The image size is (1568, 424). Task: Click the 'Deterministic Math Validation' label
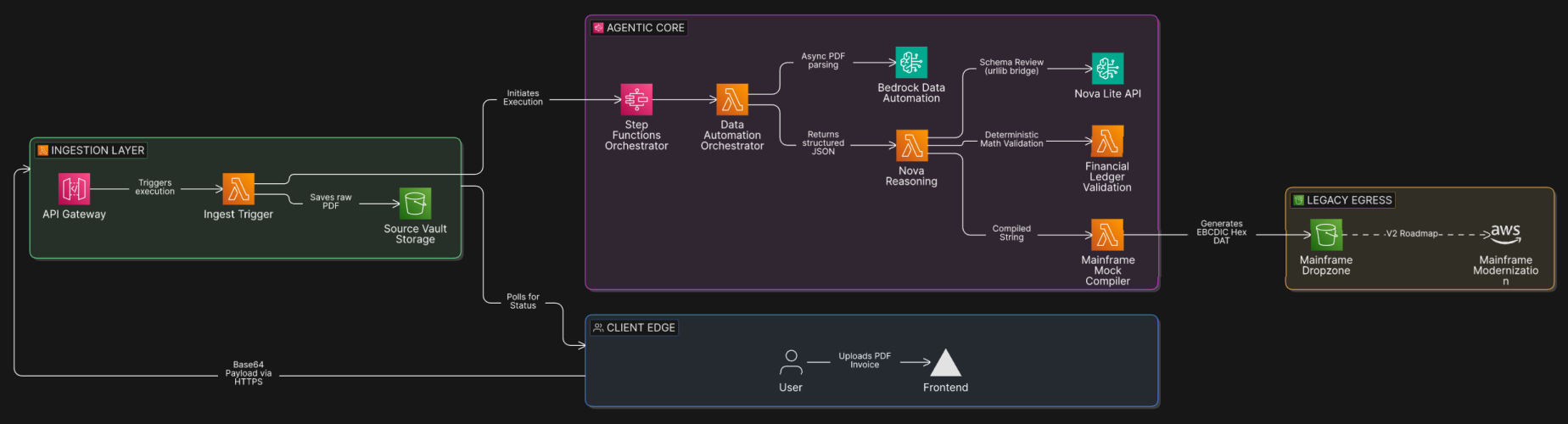(x=1011, y=139)
